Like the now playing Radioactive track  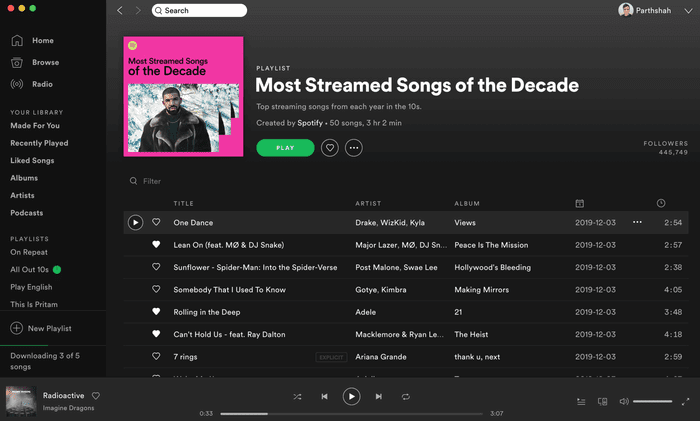pos(96,396)
